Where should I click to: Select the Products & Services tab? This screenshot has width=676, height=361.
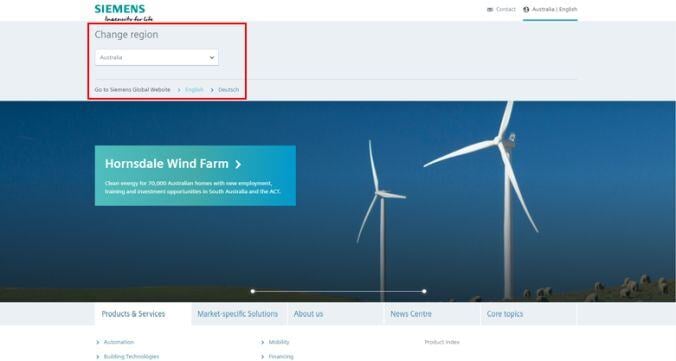click(x=143, y=314)
